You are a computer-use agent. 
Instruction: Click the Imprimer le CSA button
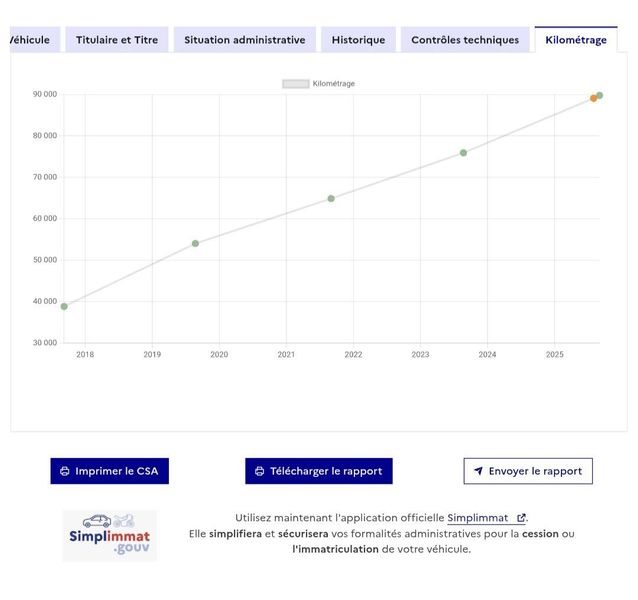click(109, 471)
